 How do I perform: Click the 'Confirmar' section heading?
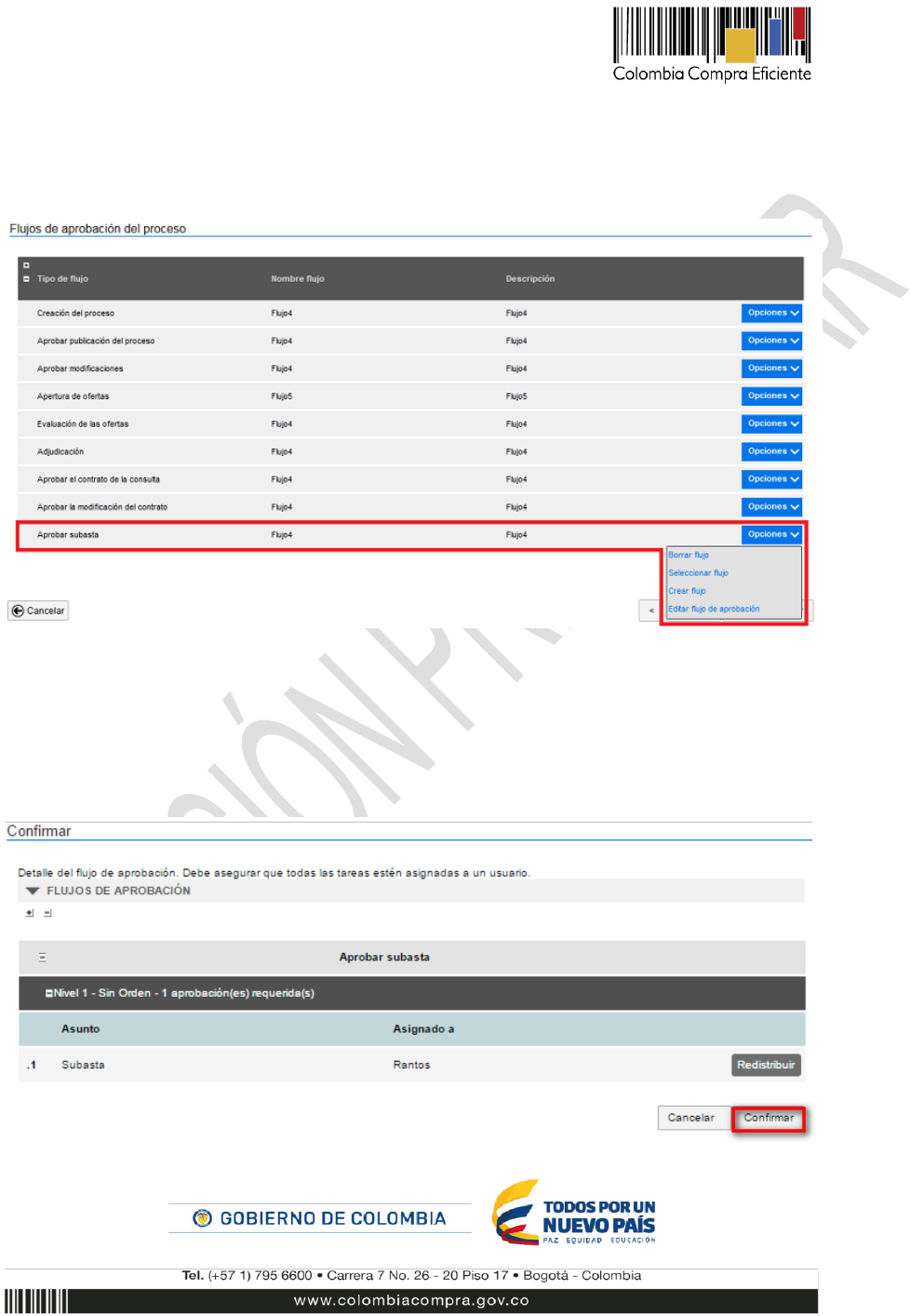point(39,831)
